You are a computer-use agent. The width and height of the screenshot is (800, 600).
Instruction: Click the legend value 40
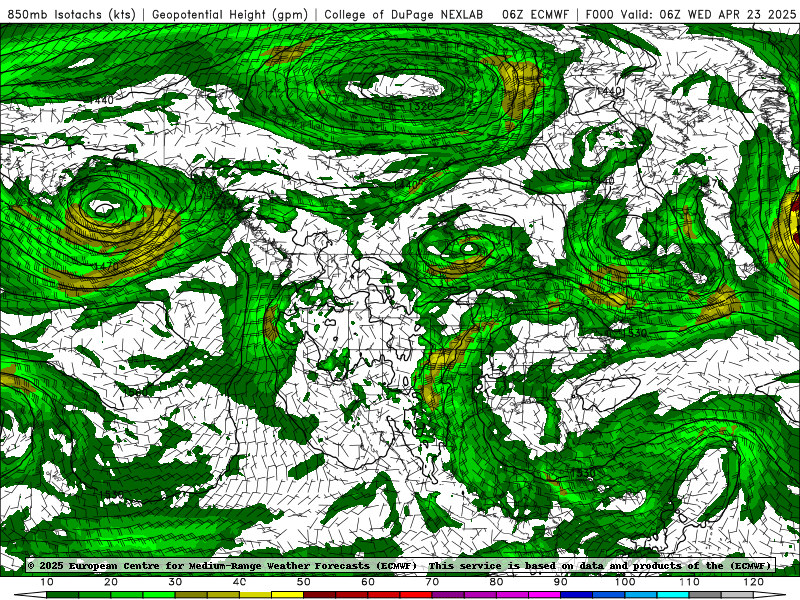239,582
